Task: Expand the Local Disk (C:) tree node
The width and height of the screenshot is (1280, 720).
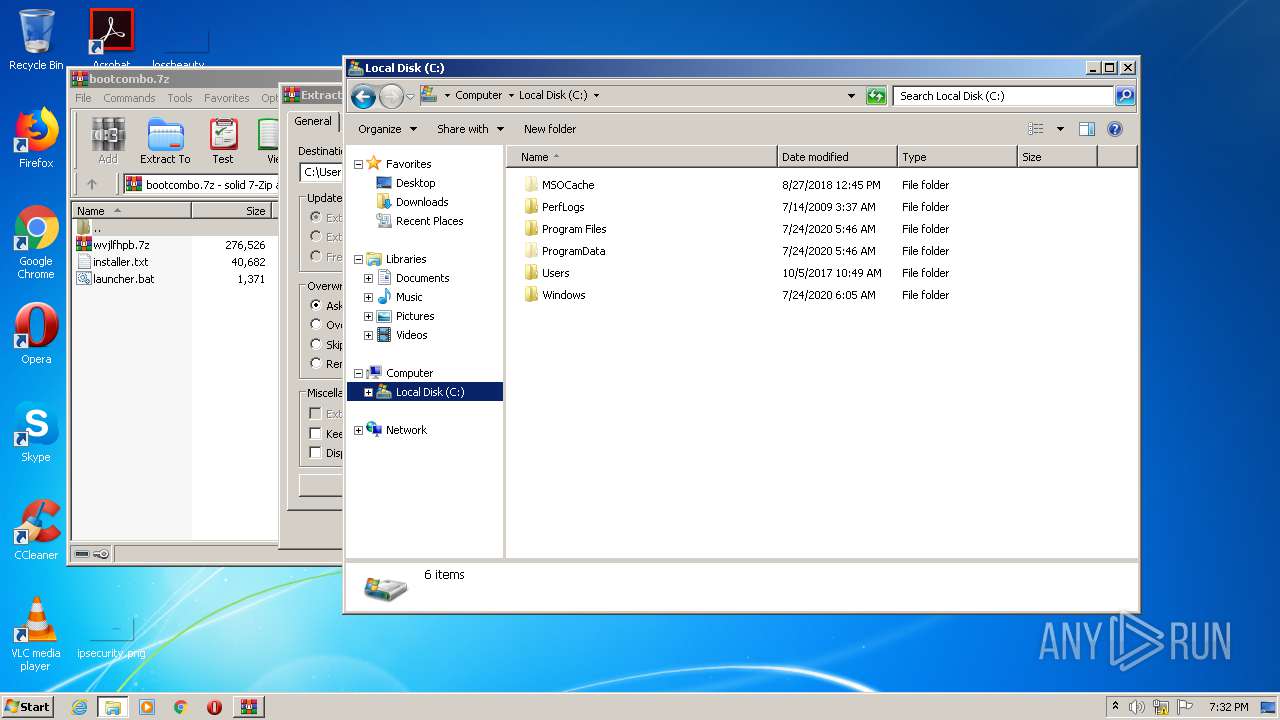Action: point(368,392)
